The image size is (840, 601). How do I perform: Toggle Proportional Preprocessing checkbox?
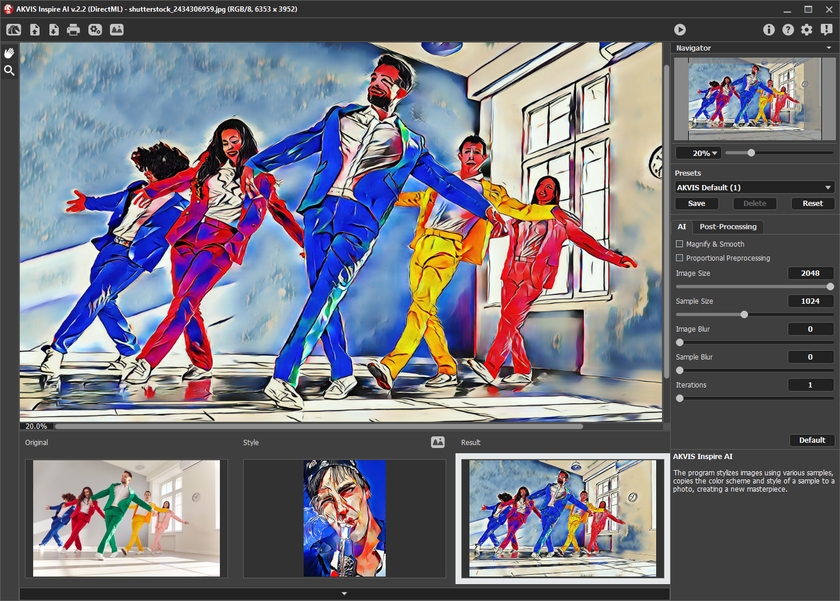(x=680, y=258)
